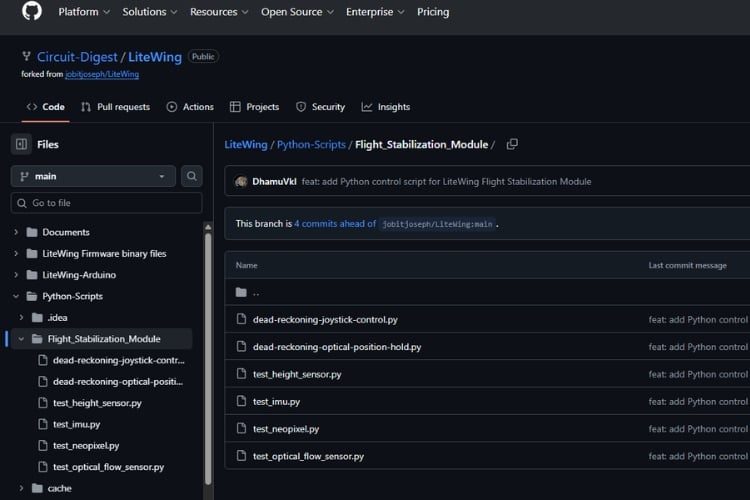750x500 pixels.
Task: Open the Projects tab
Action: pos(254,107)
